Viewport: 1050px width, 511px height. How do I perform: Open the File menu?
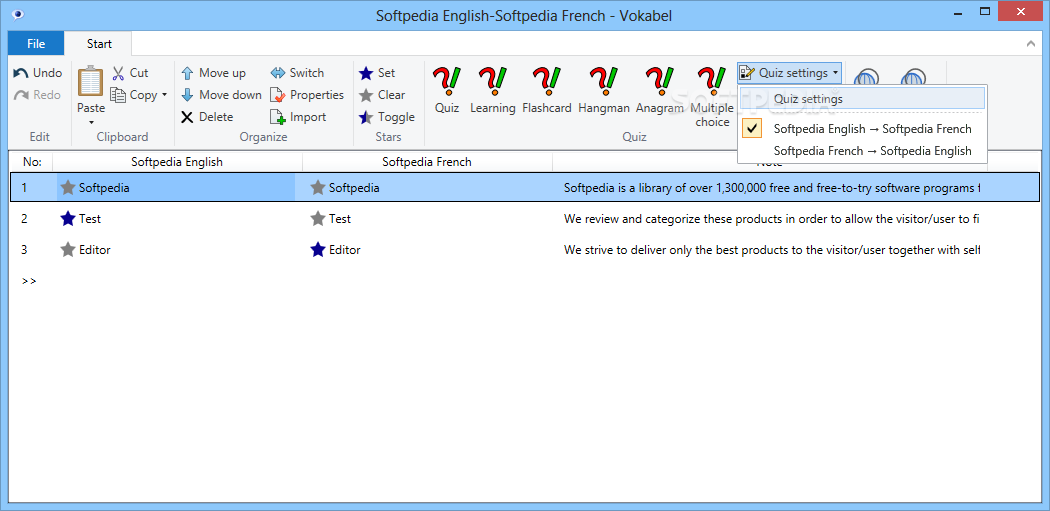point(36,44)
